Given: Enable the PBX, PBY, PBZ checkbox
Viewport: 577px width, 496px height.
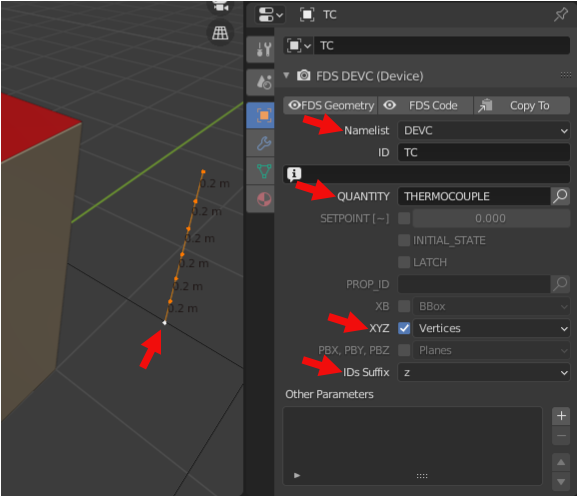Looking at the screenshot, I should pyautogui.click(x=404, y=350).
